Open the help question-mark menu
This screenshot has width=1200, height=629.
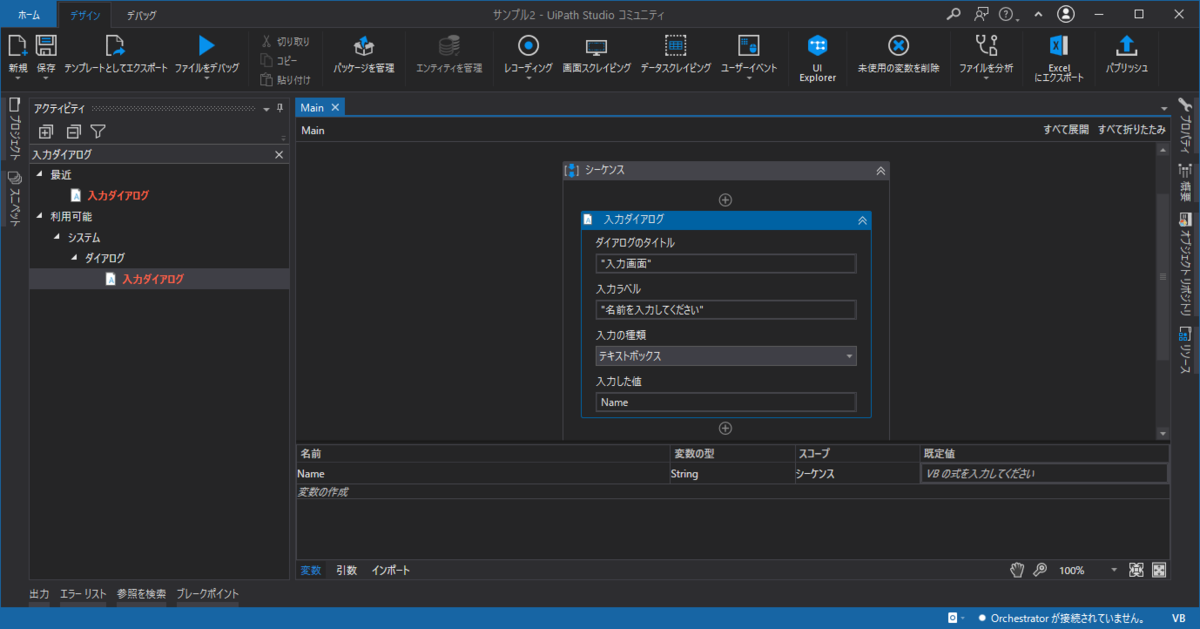(1006, 14)
